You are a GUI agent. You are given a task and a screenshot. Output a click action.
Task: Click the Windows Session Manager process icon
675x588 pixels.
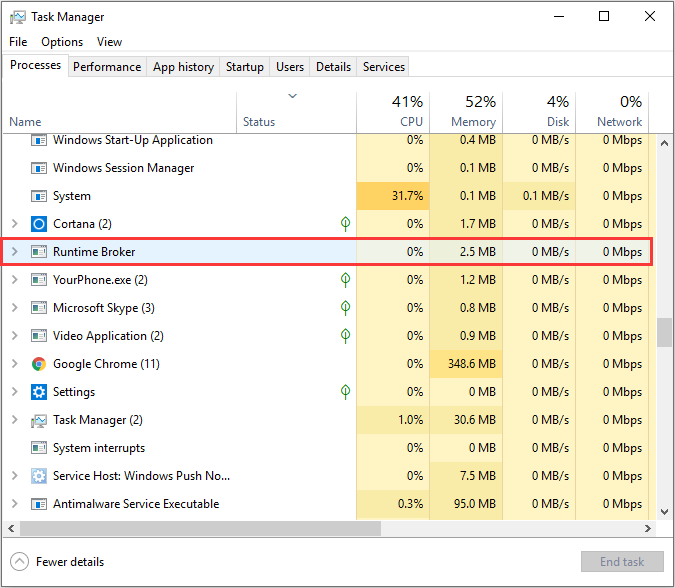coord(39,168)
